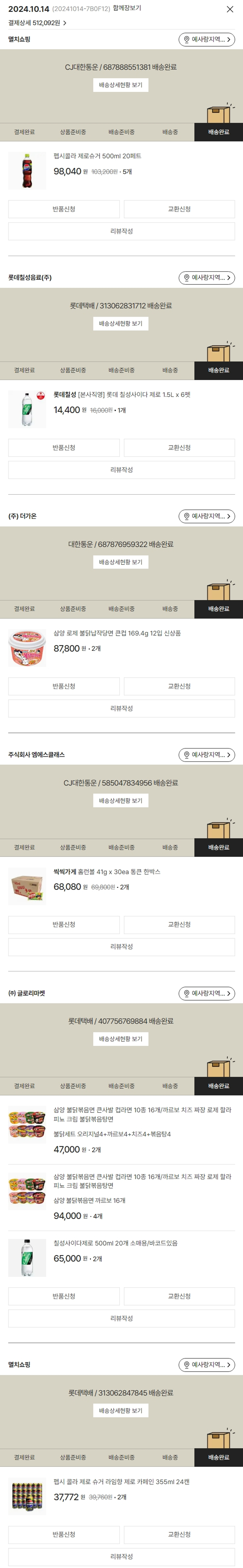This screenshot has height=1568, width=243.
Task: Open 씩씩가게 홈런볼 box thumbnail
Action: [x=28, y=887]
